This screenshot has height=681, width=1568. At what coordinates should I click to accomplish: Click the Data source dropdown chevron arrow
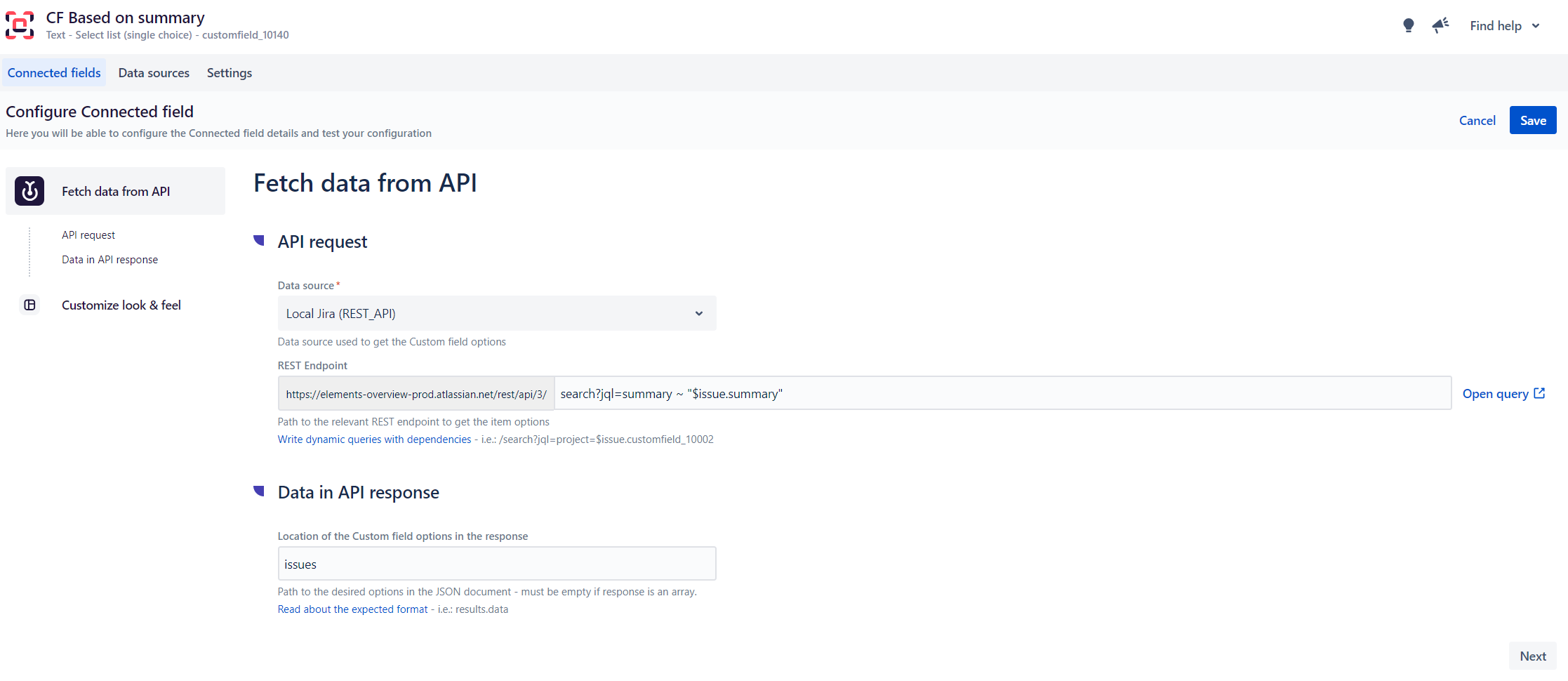tap(698, 313)
